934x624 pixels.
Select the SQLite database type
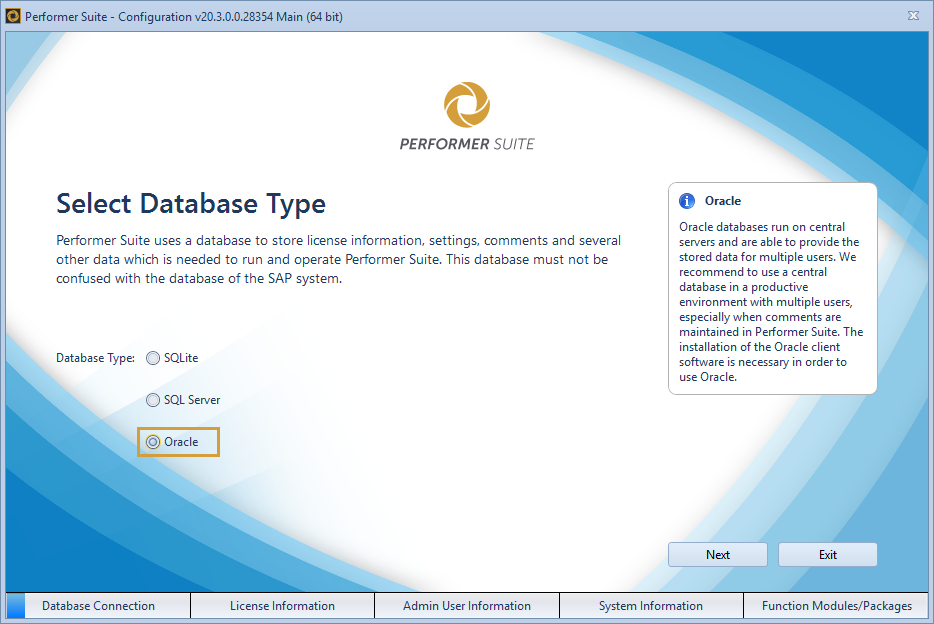tap(152, 357)
